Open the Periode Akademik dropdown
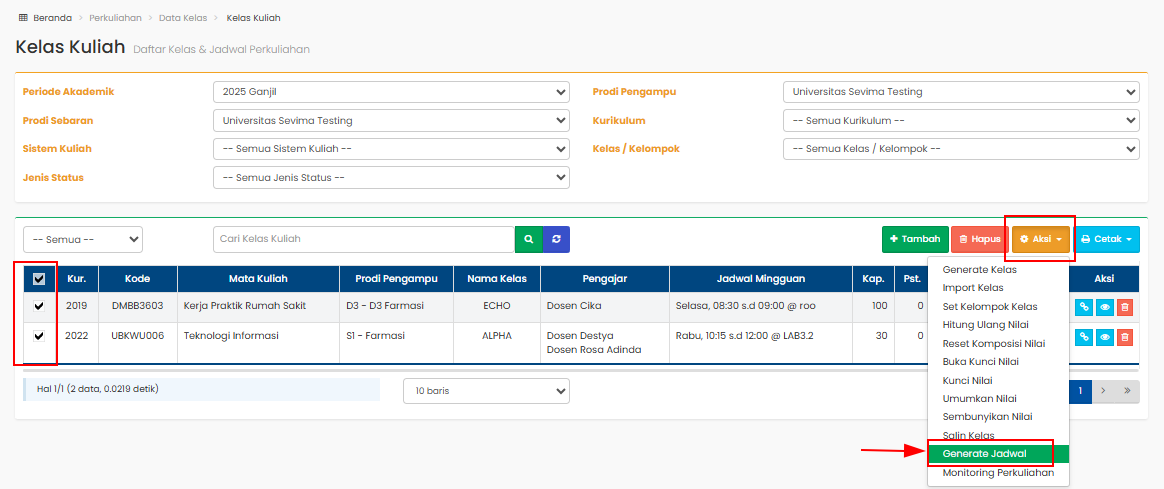1164x489 pixels. click(391, 92)
